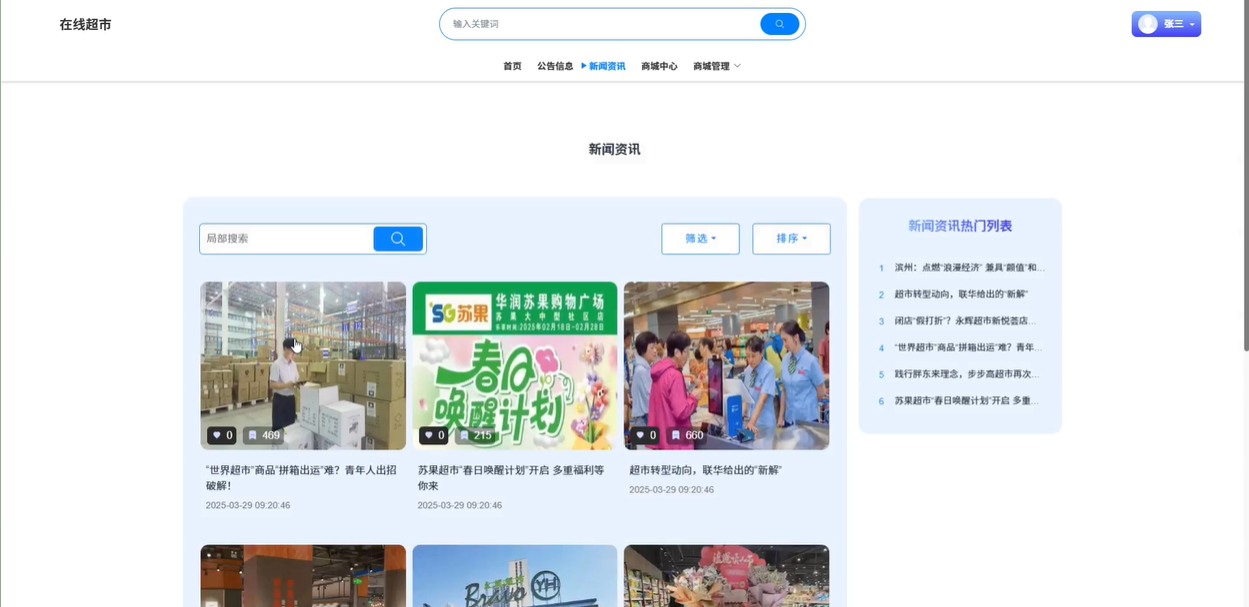Open the 筛选 filter dropdown
Image resolution: width=1249 pixels, height=607 pixels.
(700, 239)
